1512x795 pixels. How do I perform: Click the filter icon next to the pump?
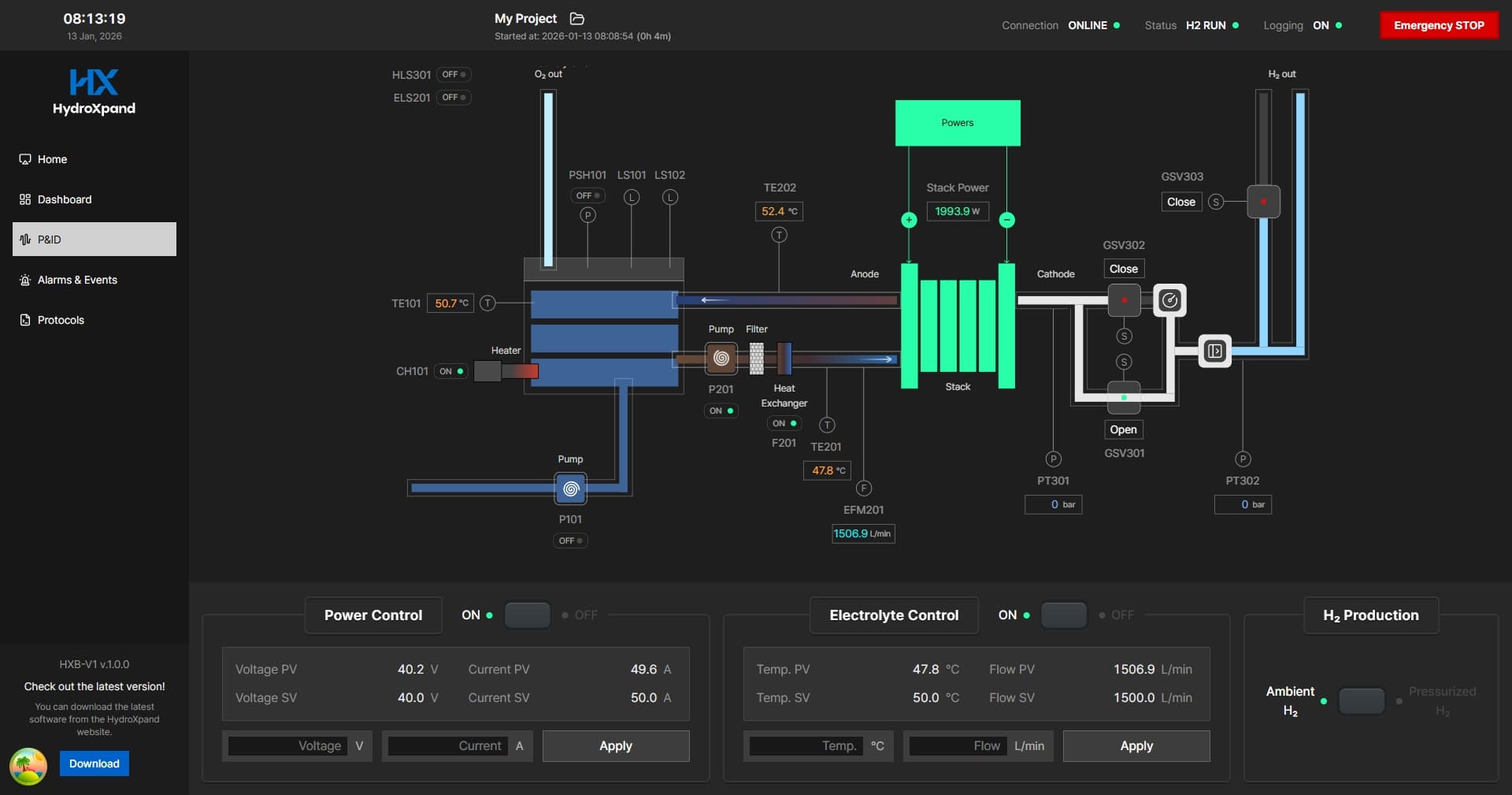pos(756,358)
